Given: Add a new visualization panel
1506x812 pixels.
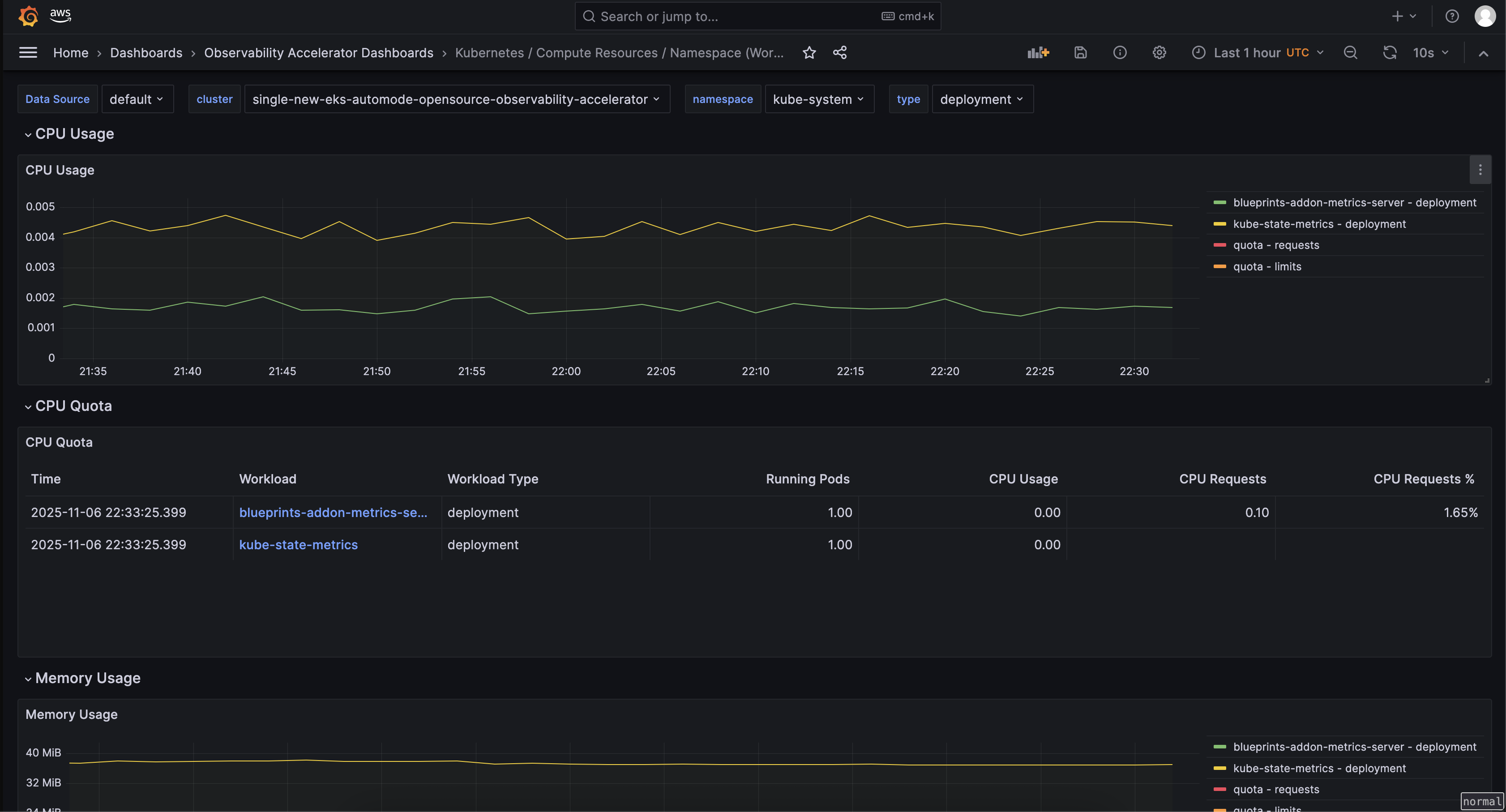Looking at the screenshot, I should pos(1038,52).
